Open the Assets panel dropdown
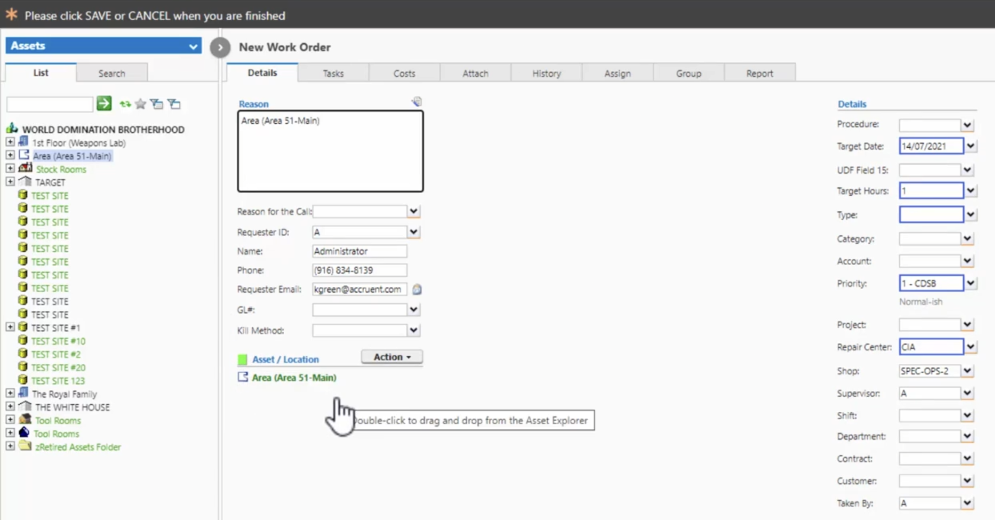This screenshot has height=520, width=995. click(193, 46)
